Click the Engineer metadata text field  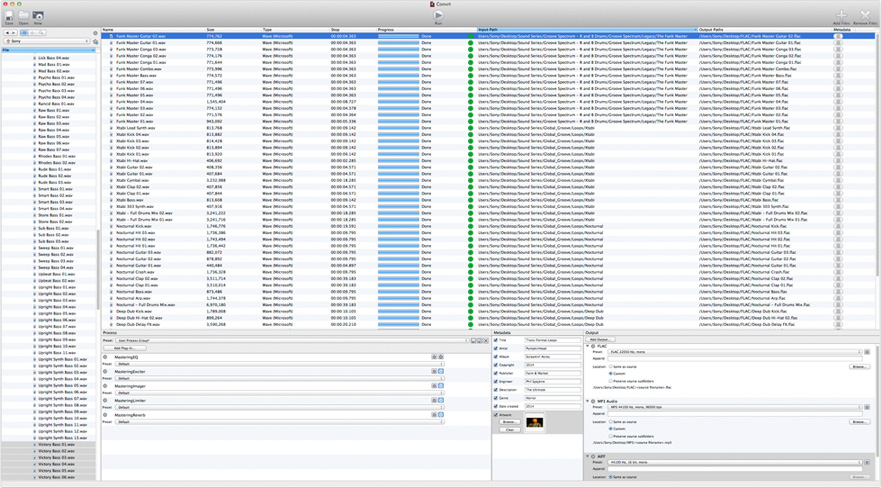[x=552, y=381]
